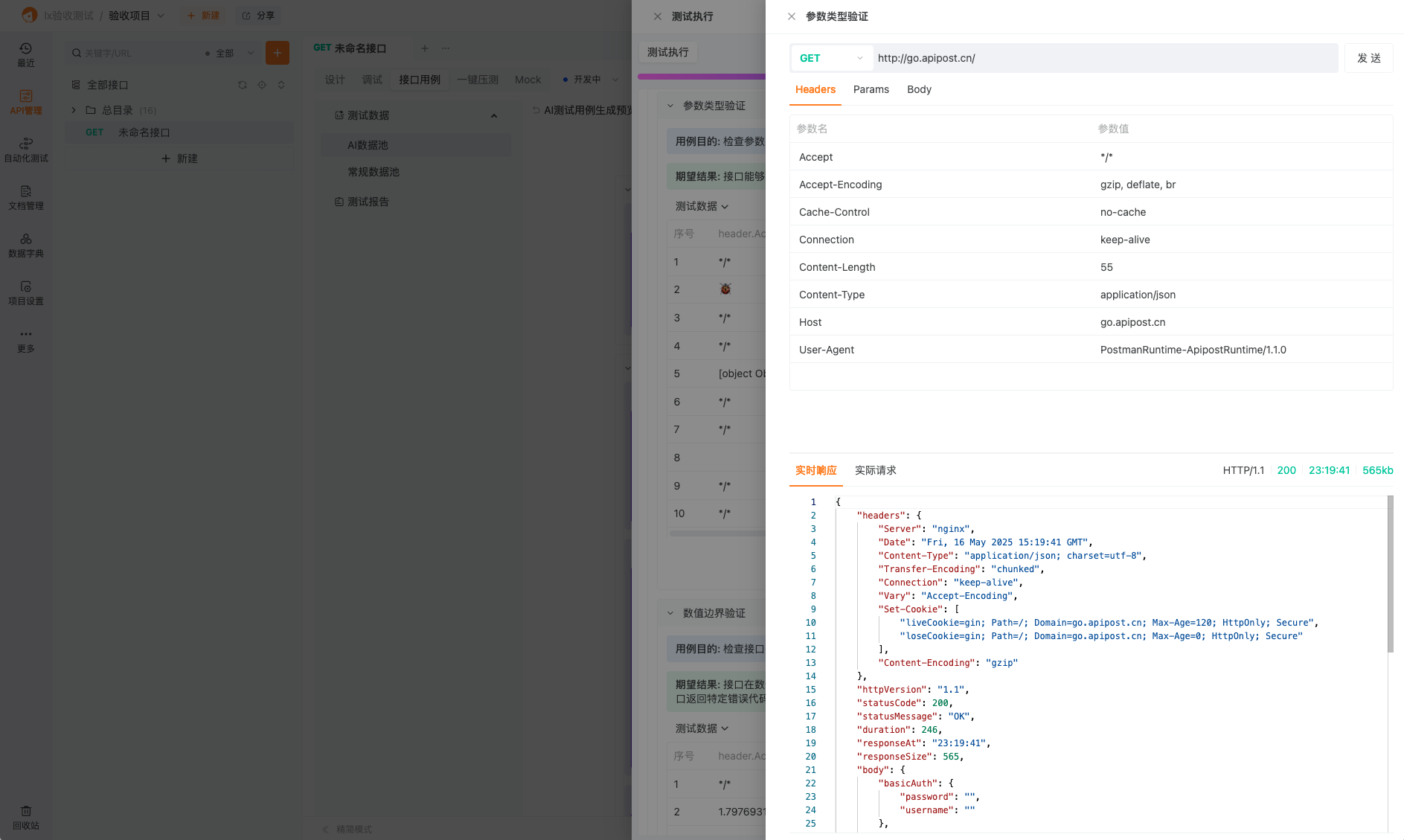Switch to the Body tab
Screen dimensions: 1404x840
tap(919, 89)
